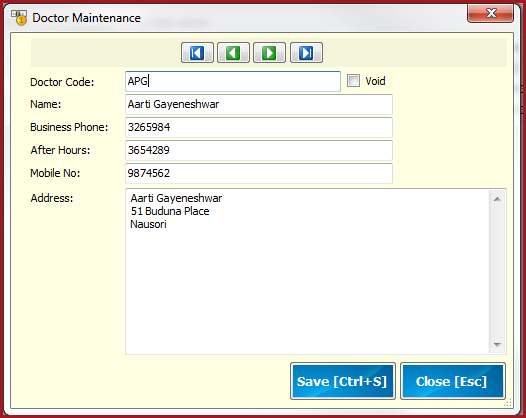526x418 pixels.
Task: Click inside the Address text area
Action: tap(307, 271)
